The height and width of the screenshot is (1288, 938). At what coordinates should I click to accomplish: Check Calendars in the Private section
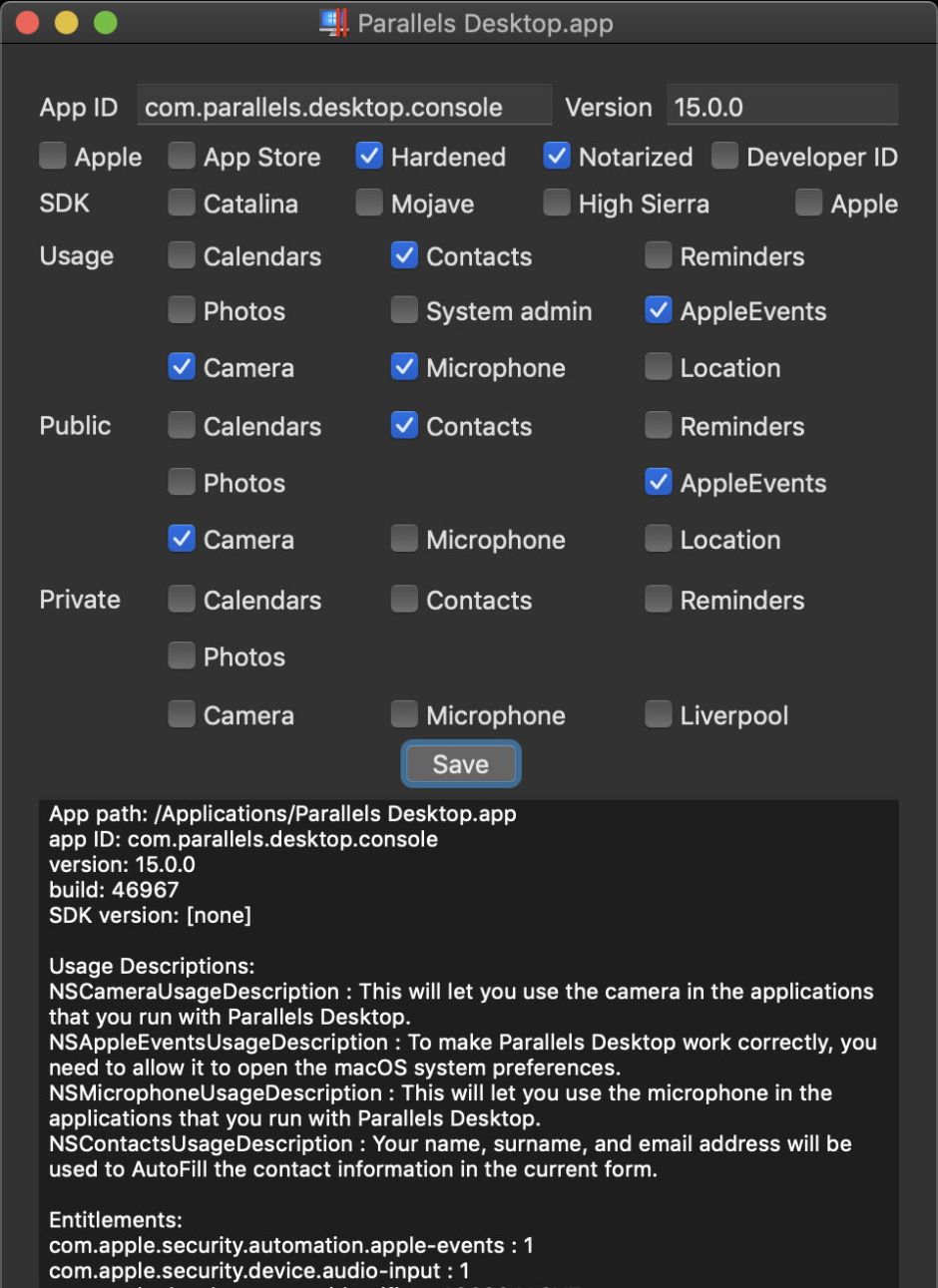(x=182, y=599)
